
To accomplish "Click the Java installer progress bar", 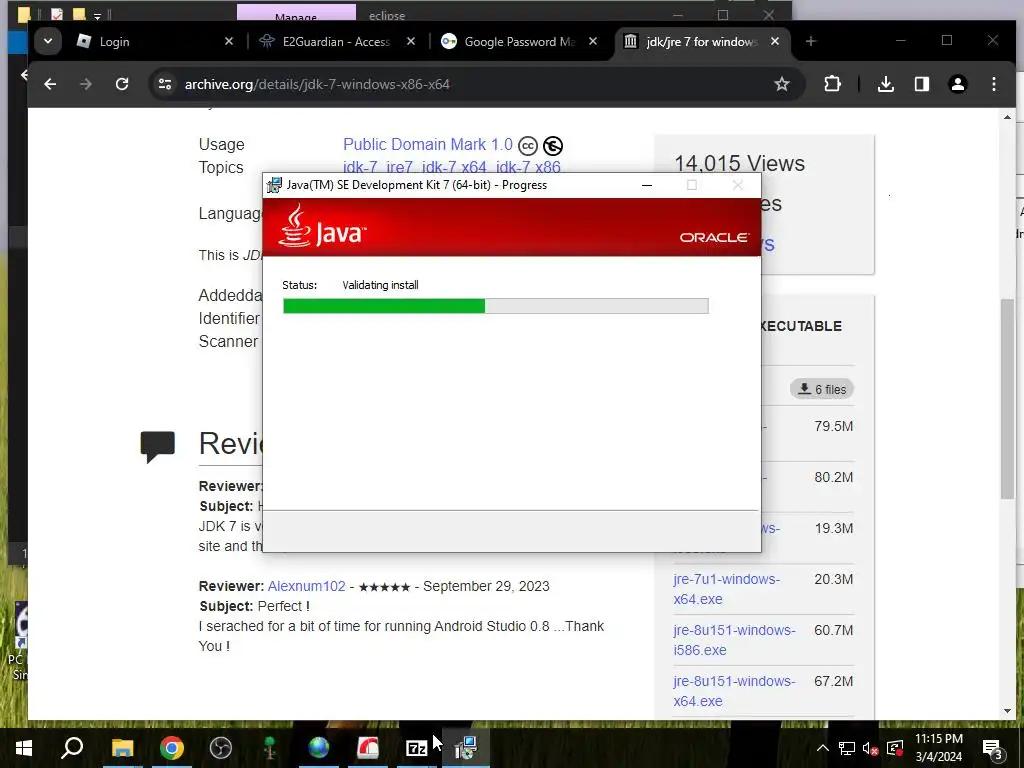I will click(x=496, y=306).
